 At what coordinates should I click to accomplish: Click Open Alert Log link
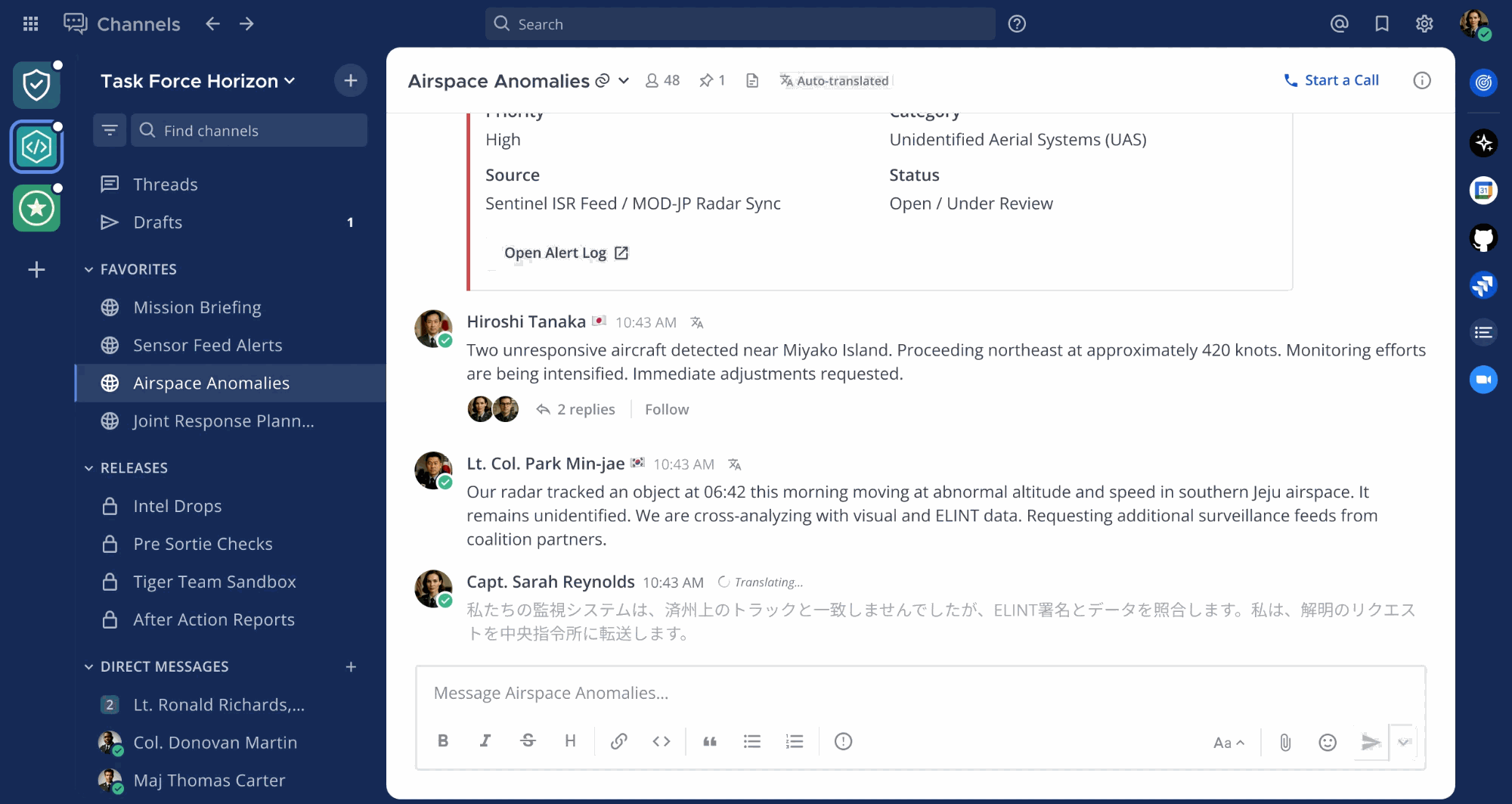pyautogui.click(x=566, y=253)
